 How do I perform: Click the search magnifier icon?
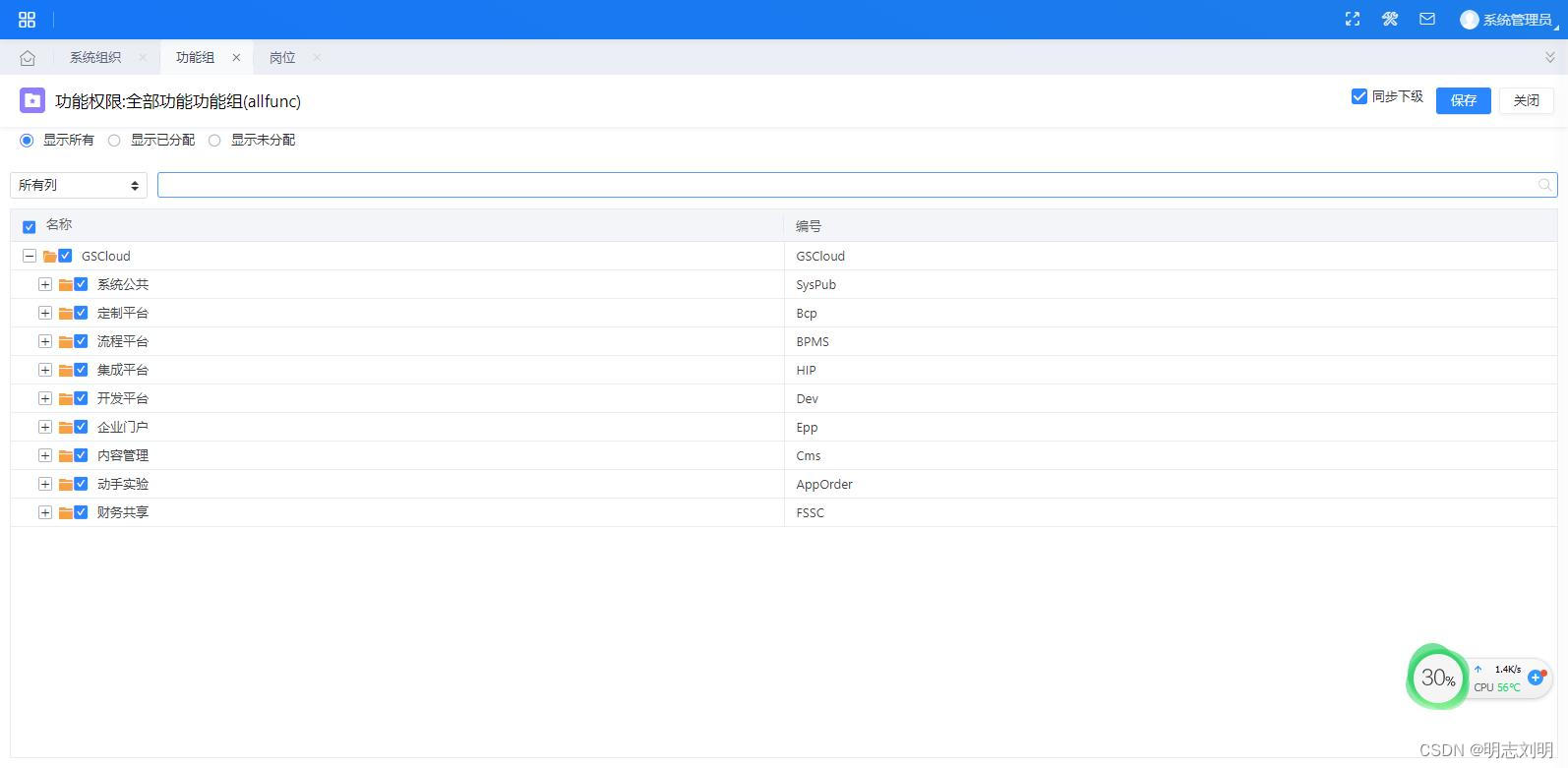tap(1545, 185)
